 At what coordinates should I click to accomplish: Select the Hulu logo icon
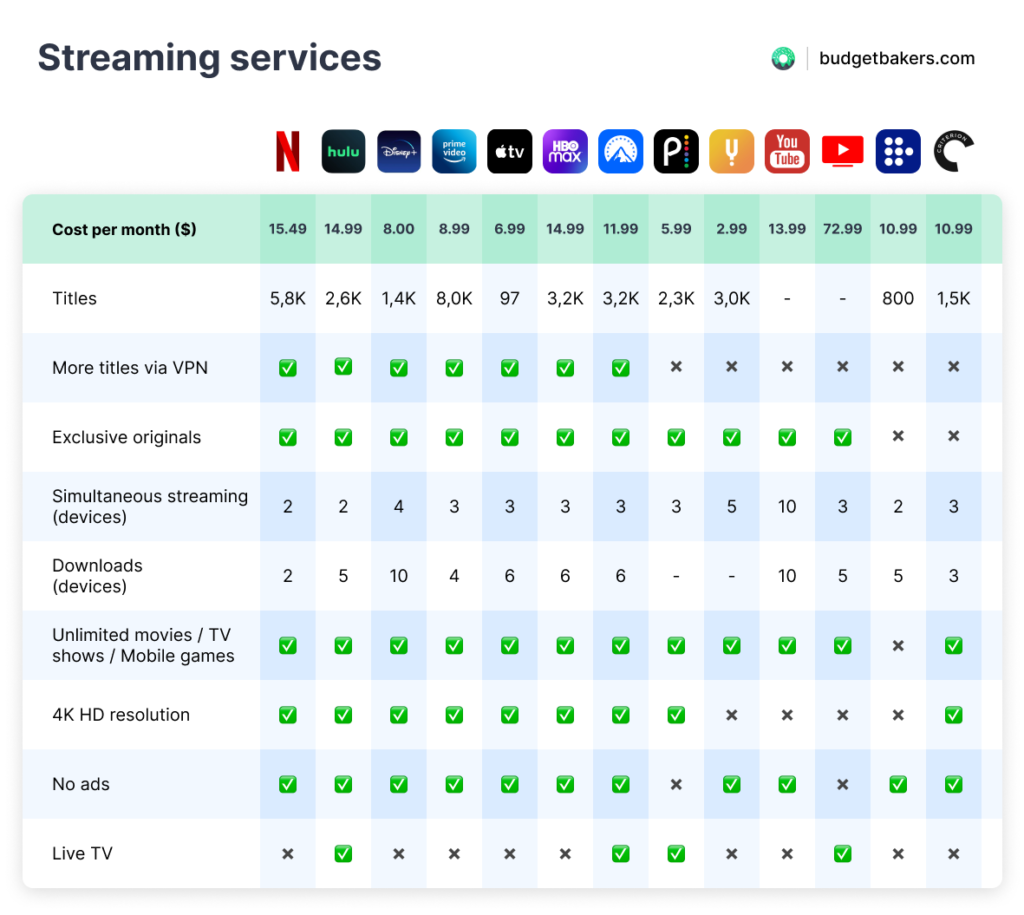coord(343,152)
